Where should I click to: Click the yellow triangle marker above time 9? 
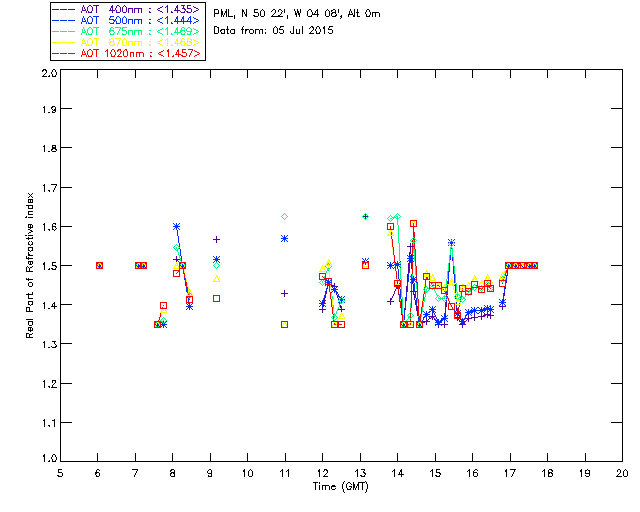[x=217, y=279]
